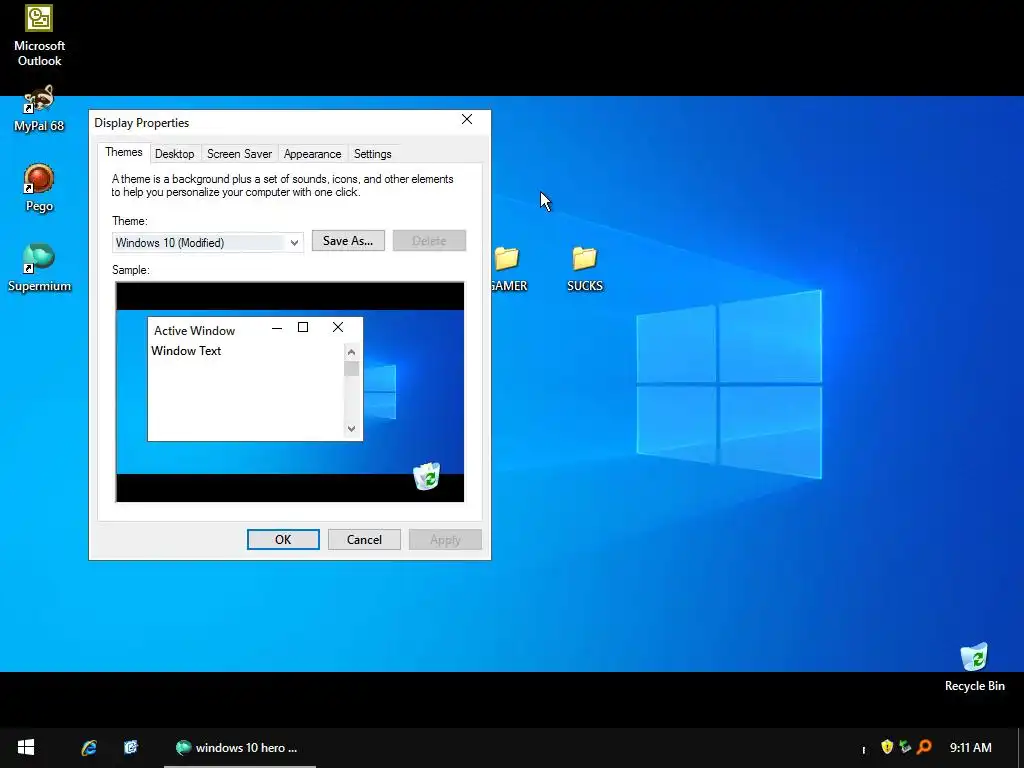Open the Start menu Windows logo

25,748
